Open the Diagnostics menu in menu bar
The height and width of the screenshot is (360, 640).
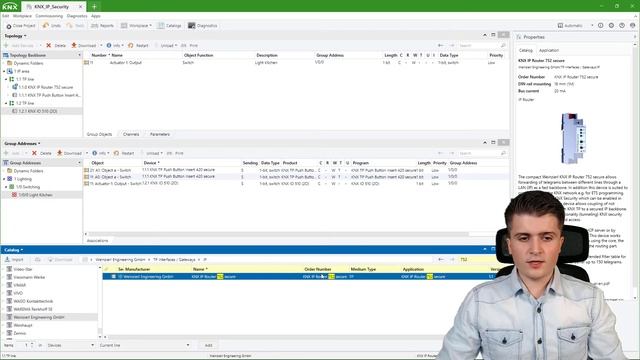coord(77,16)
